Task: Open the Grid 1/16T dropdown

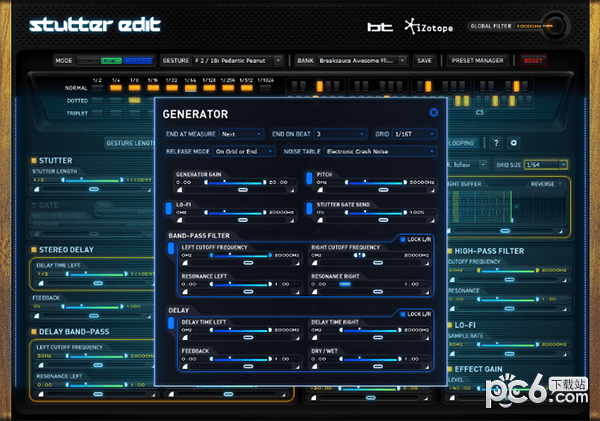Action: coord(415,134)
